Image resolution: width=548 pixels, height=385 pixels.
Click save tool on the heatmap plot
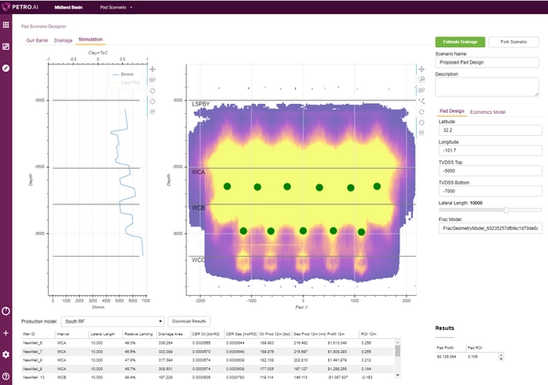pyautogui.click(x=421, y=133)
